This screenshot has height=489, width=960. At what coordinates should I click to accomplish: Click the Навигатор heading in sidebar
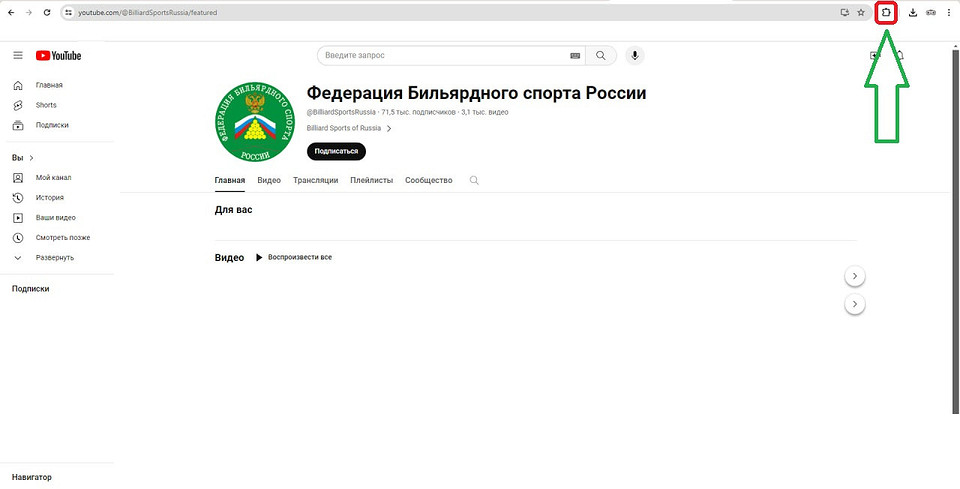tap(32, 477)
